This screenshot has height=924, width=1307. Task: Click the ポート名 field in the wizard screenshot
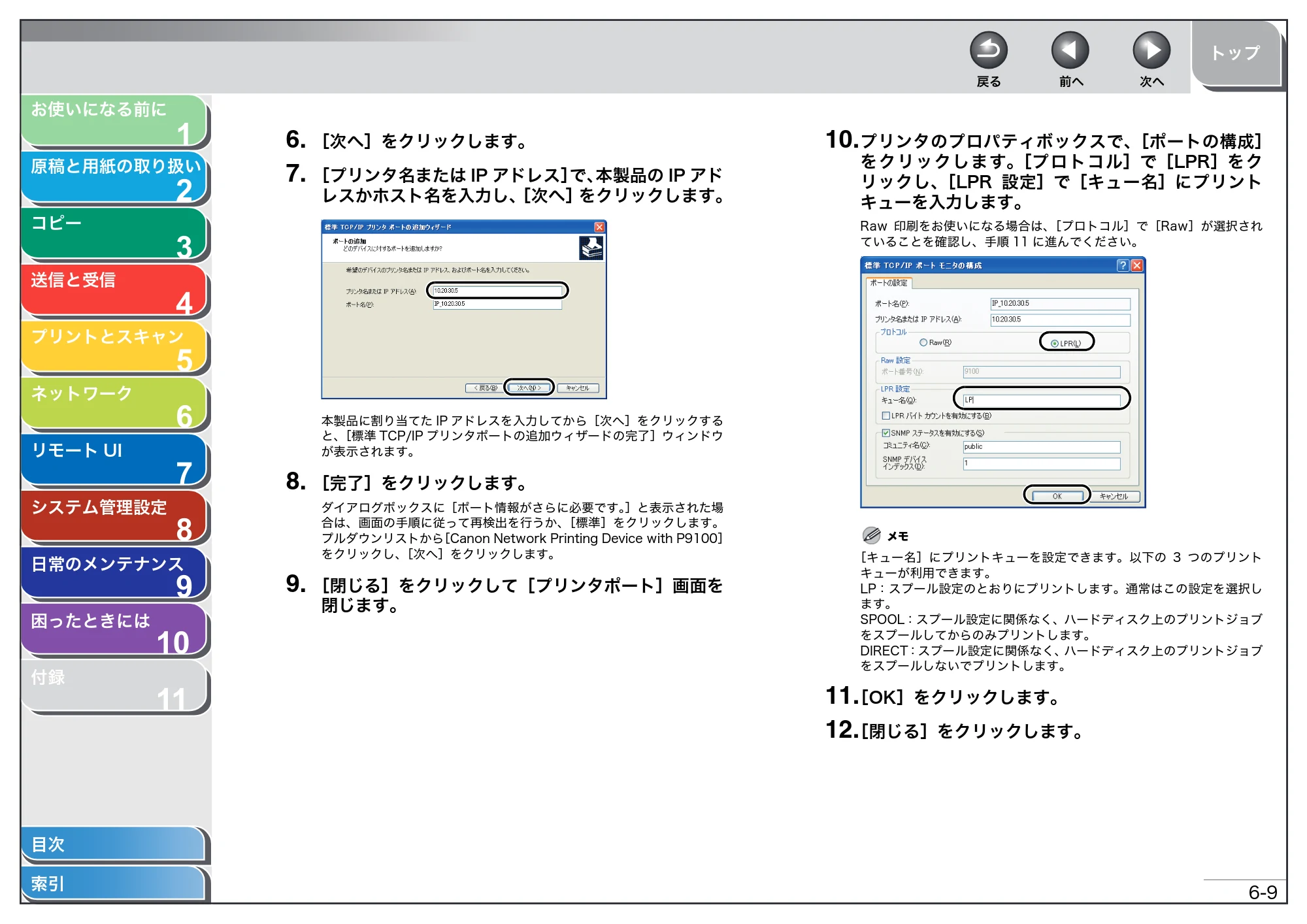(x=497, y=304)
